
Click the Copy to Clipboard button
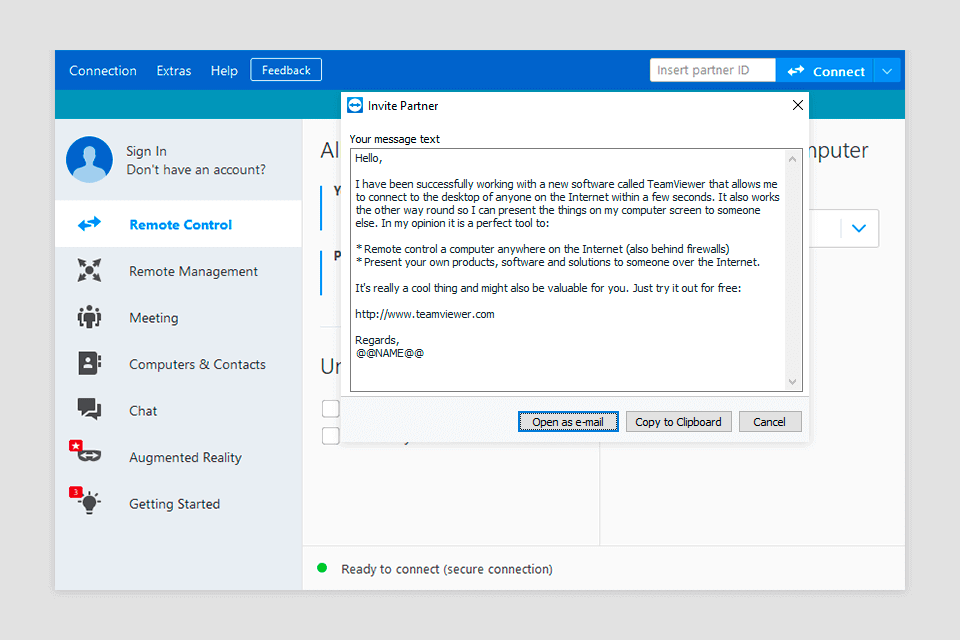click(x=678, y=421)
